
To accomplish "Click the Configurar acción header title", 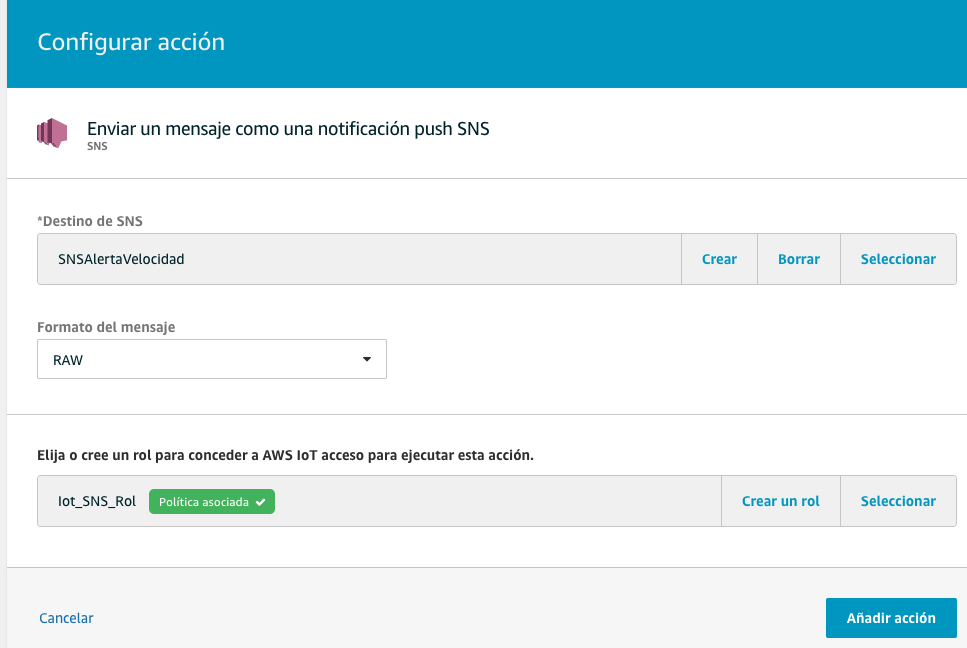I will [131, 42].
